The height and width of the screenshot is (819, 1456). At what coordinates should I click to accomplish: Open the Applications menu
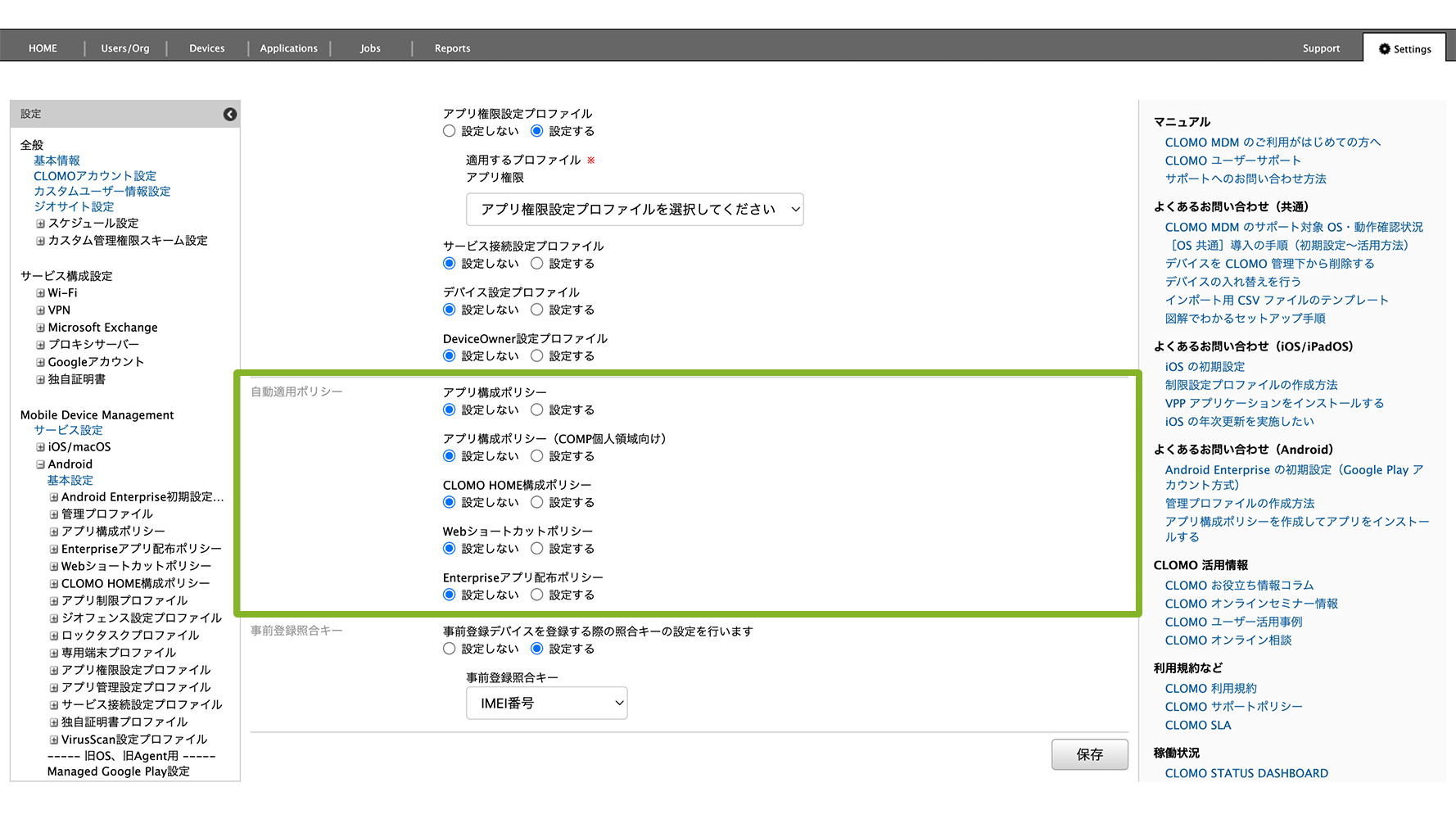[x=288, y=49]
